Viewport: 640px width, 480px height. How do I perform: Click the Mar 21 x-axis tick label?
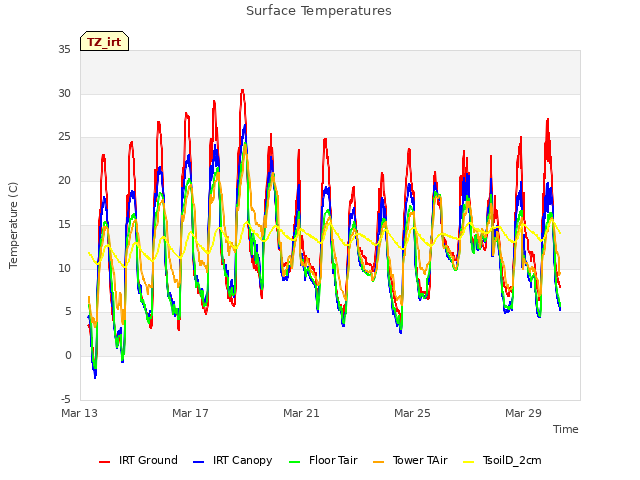301,413
